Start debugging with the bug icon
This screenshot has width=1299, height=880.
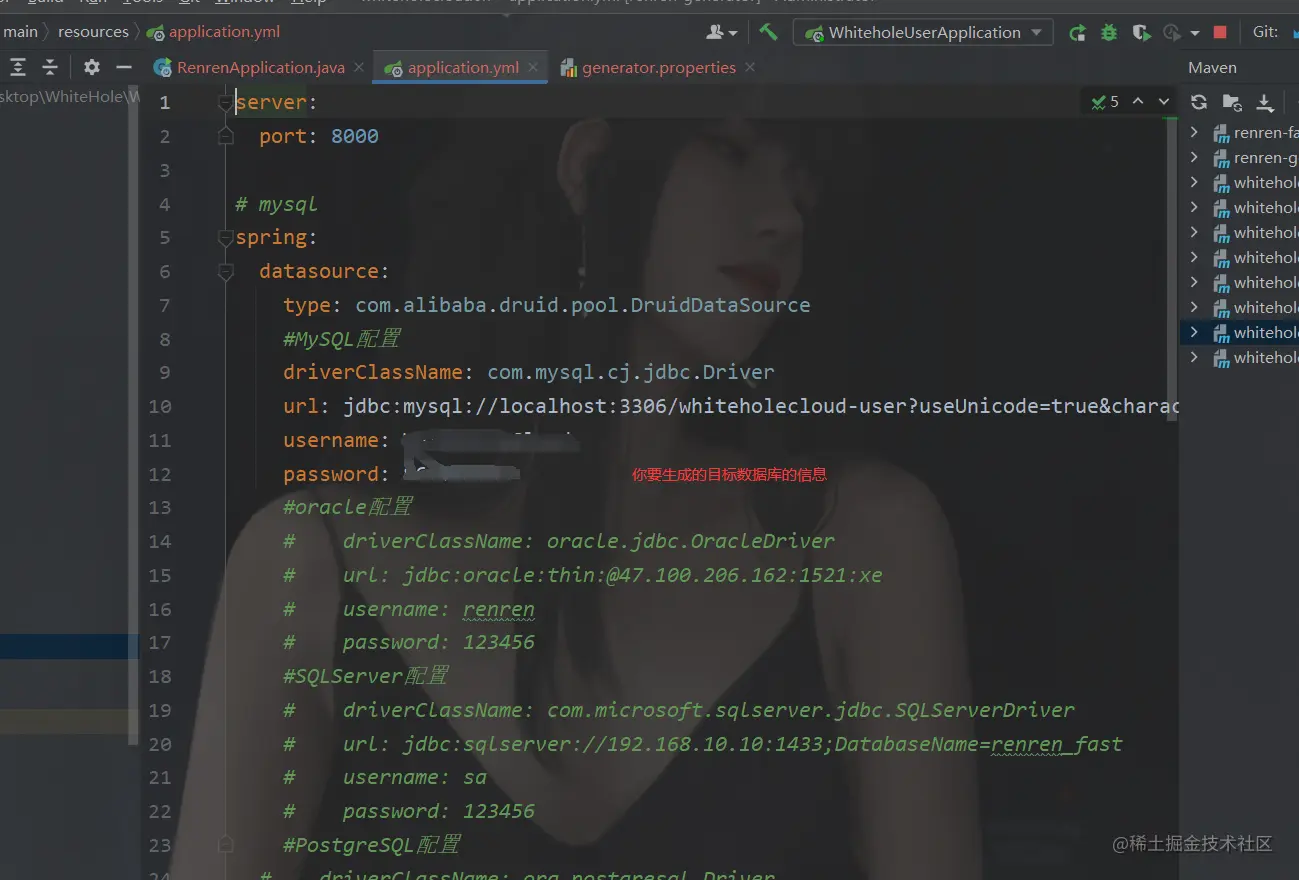(x=1109, y=32)
